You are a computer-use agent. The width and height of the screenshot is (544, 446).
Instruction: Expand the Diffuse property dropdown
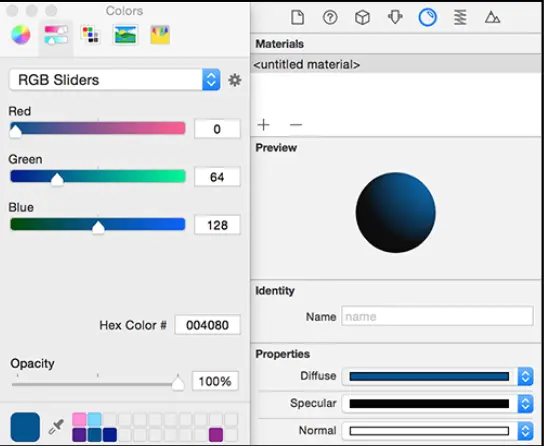tap(525, 376)
